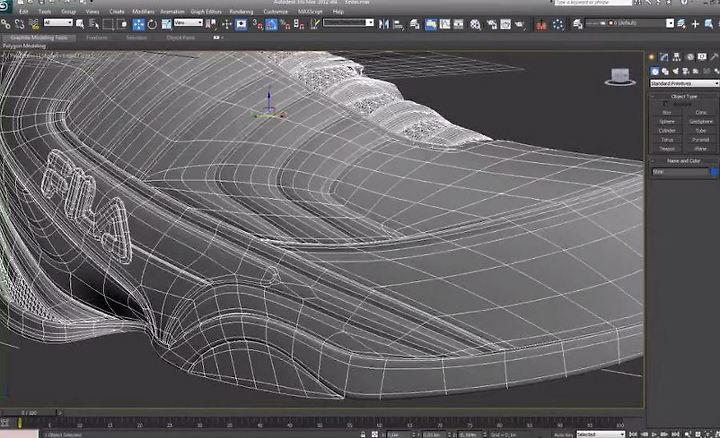Open the Create panel tab
This screenshot has height=438, width=720.
tap(652, 57)
